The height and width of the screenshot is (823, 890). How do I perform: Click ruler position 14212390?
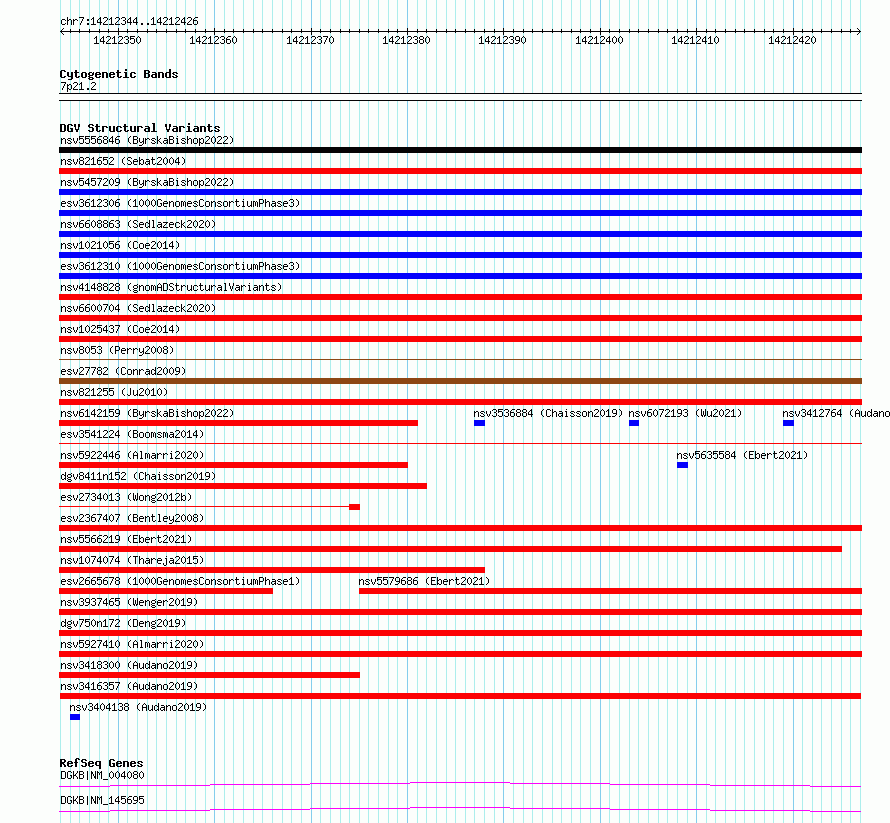point(502,40)
